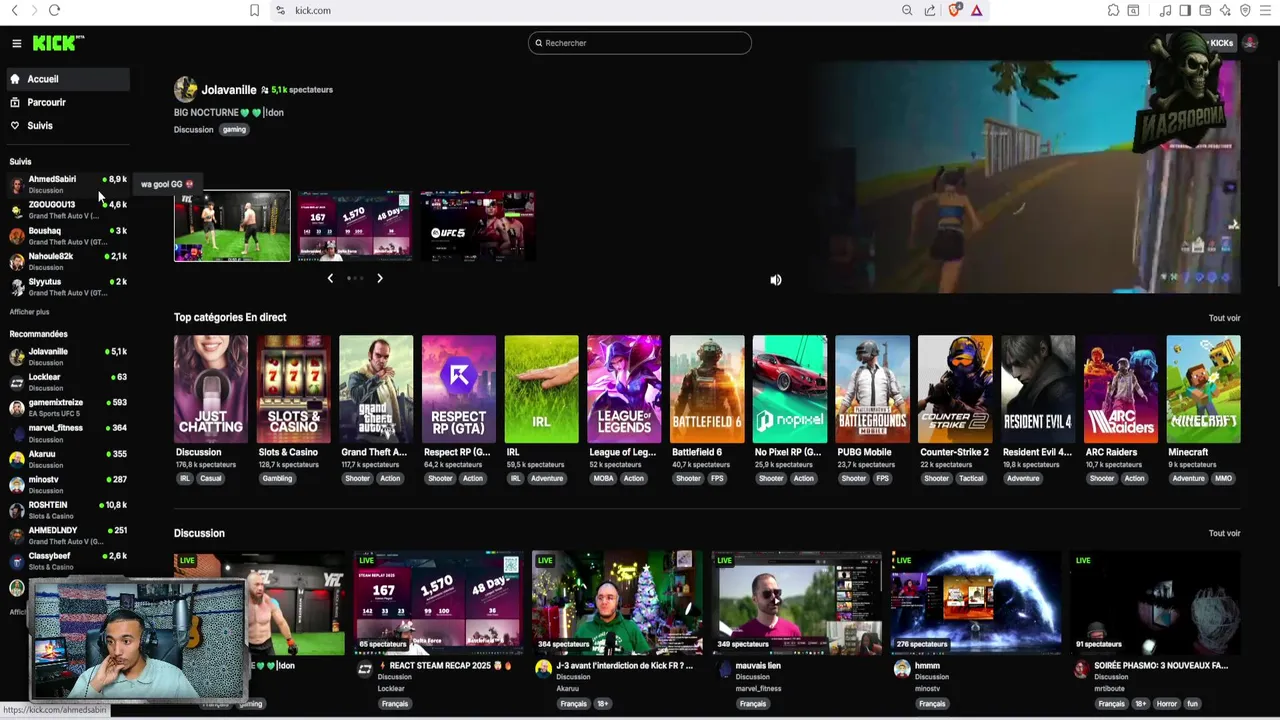Open recommended channel Locklear

pyautogui.click(x=68, y=382)
